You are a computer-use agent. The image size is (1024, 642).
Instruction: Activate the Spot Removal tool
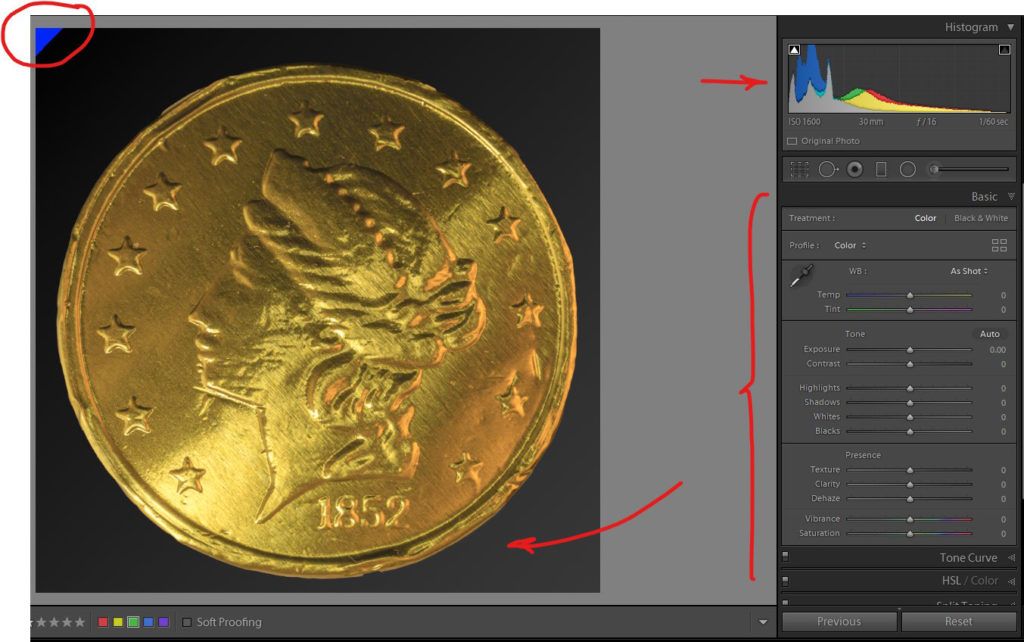coord(828,169)
